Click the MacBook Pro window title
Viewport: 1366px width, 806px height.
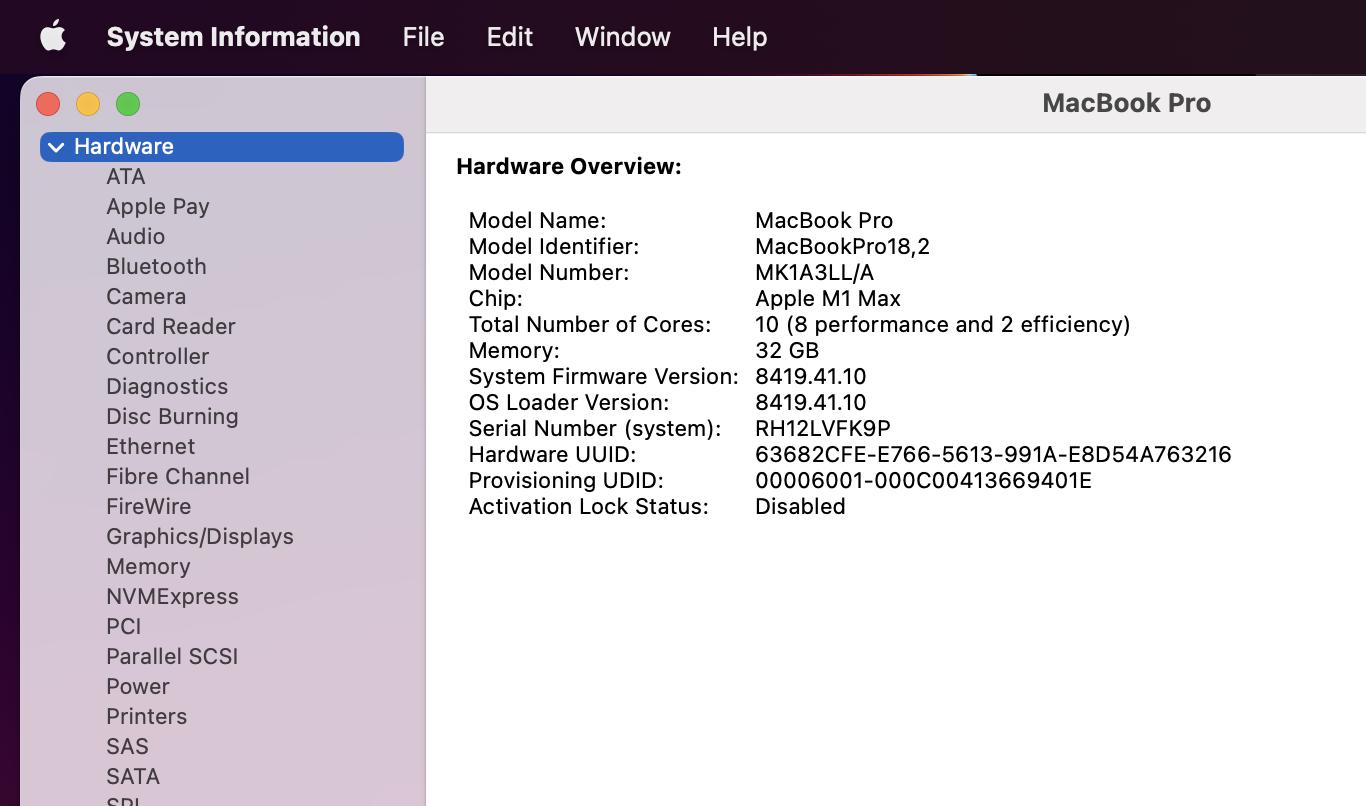1126,103
